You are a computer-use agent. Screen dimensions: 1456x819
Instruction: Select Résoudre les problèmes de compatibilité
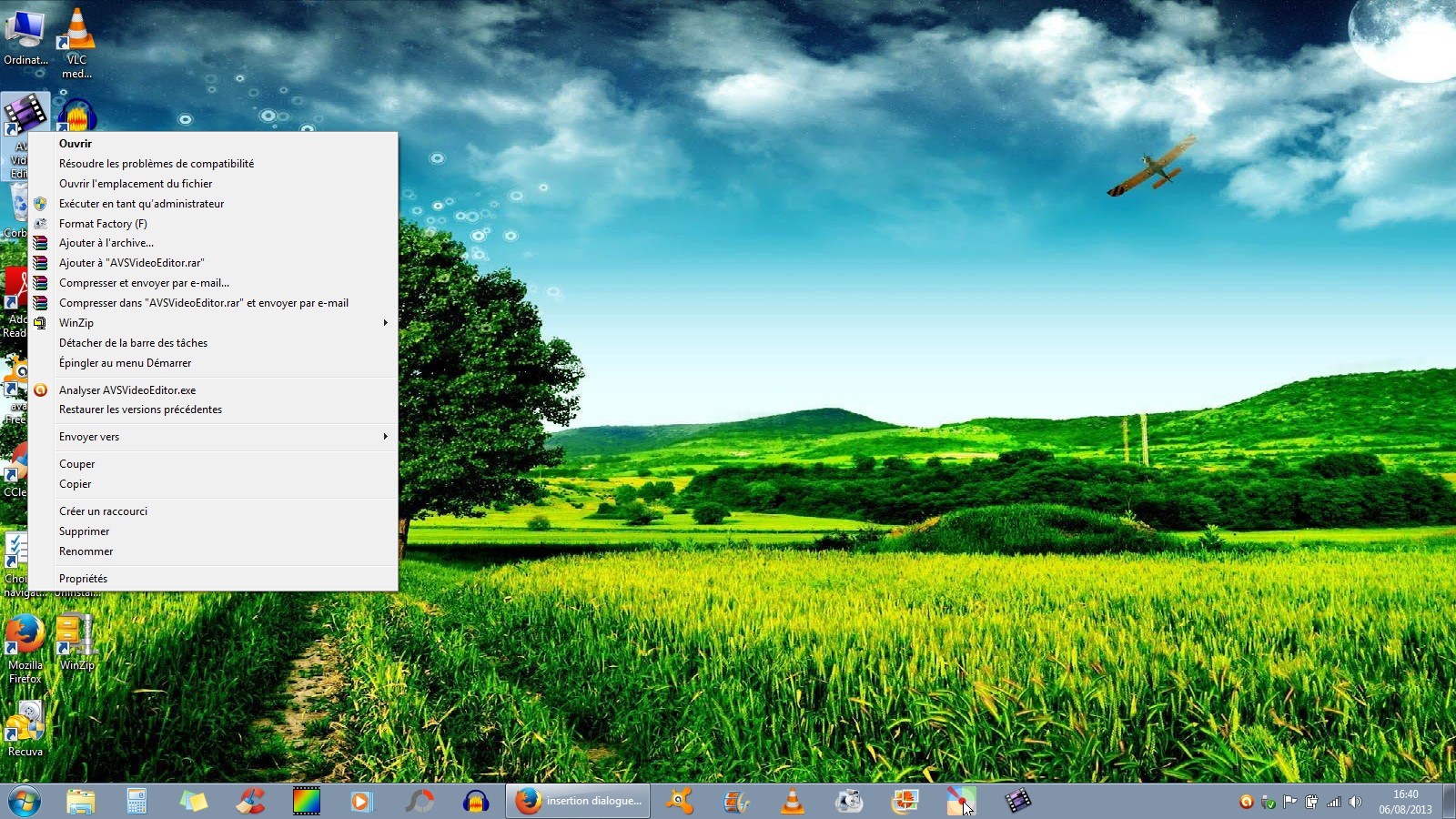point(213,164)
